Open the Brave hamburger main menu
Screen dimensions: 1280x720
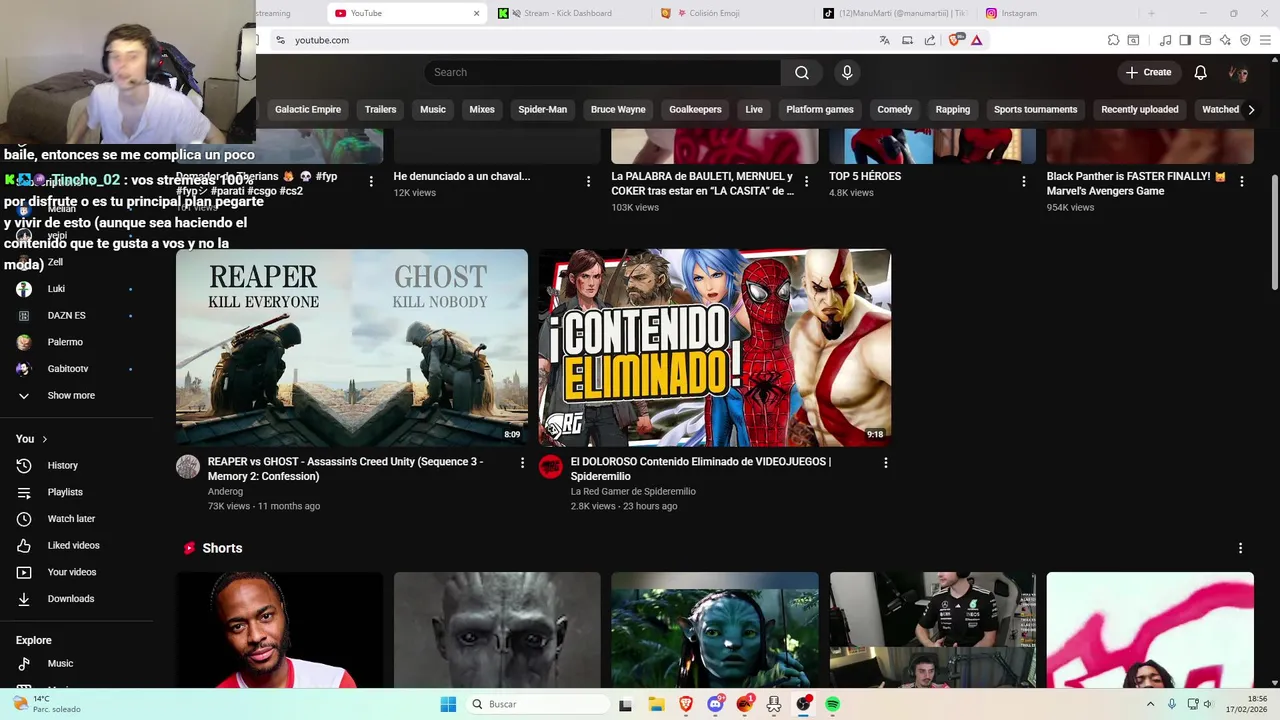[x=1265, y=40]
